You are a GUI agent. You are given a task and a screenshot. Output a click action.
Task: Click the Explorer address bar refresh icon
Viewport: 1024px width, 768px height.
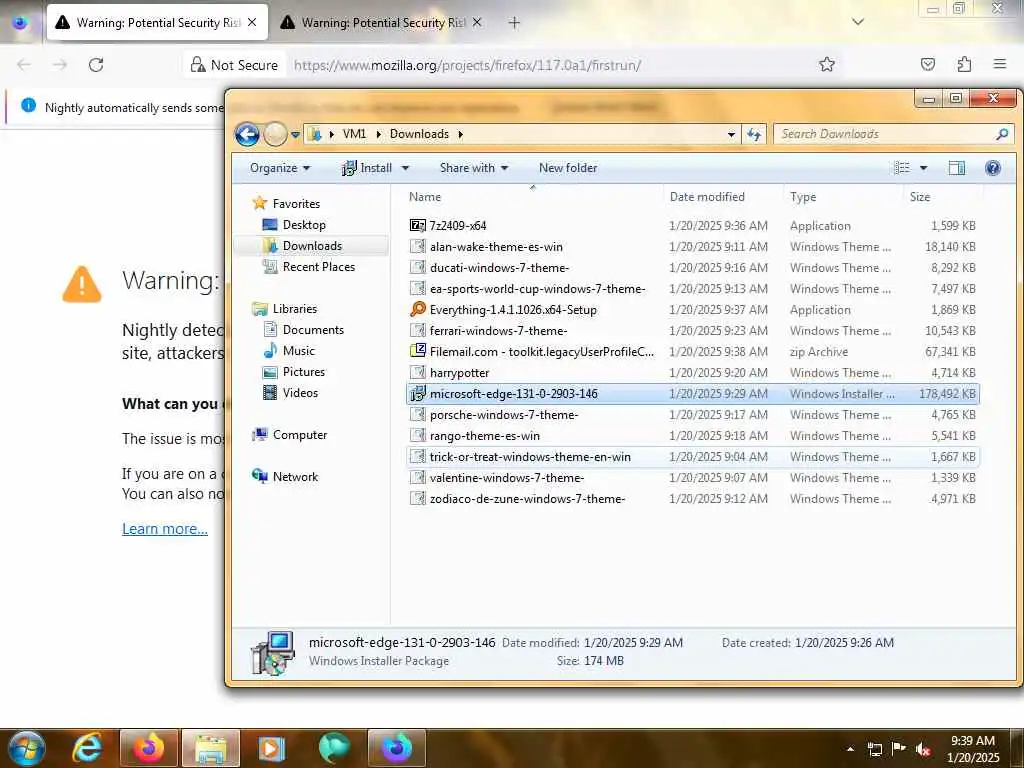pyautogui.click(x=754, y=135)
